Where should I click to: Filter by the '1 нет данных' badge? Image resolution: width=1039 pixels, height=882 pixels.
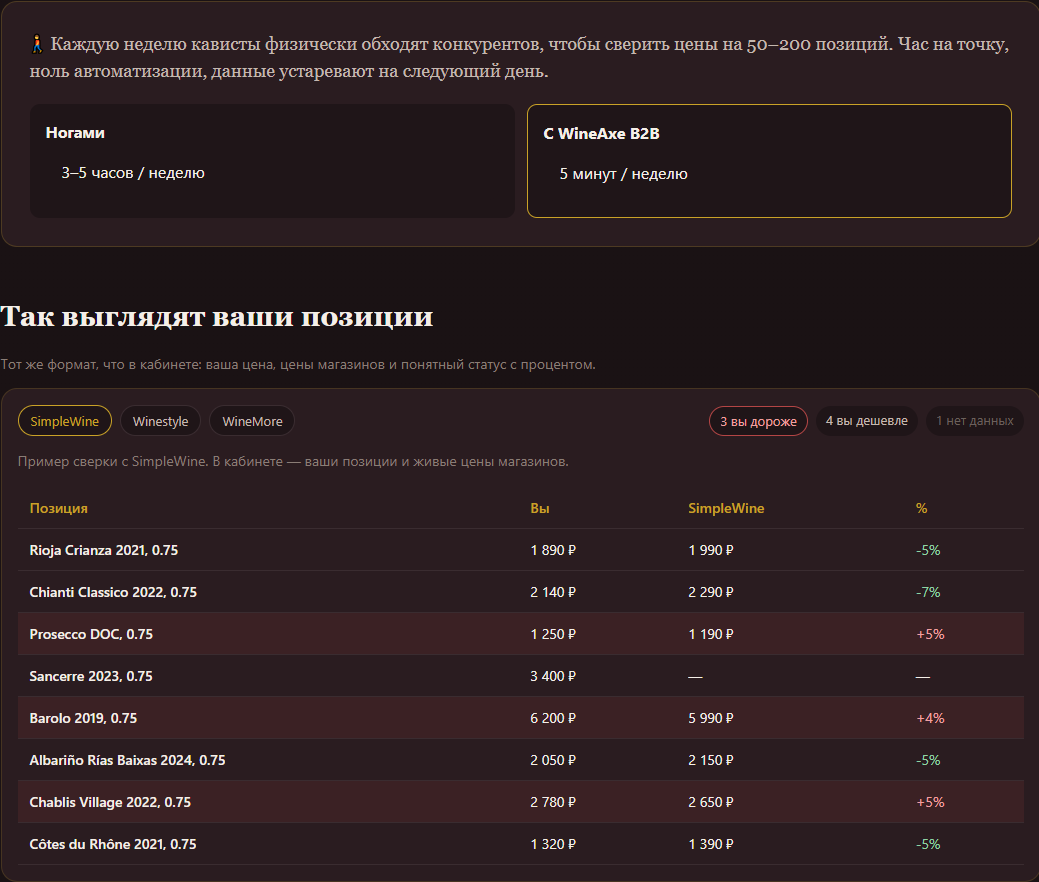pos(974,421)
